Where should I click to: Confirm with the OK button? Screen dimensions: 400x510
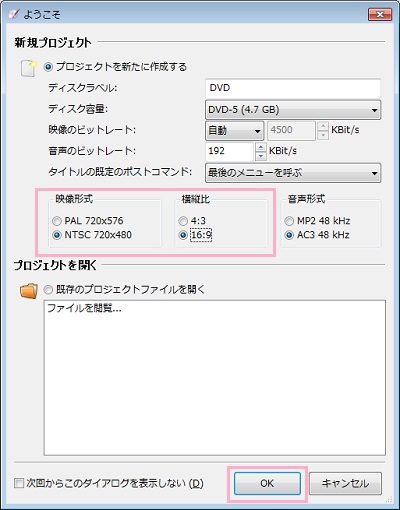pyautogui.click(x=267, y=483)
